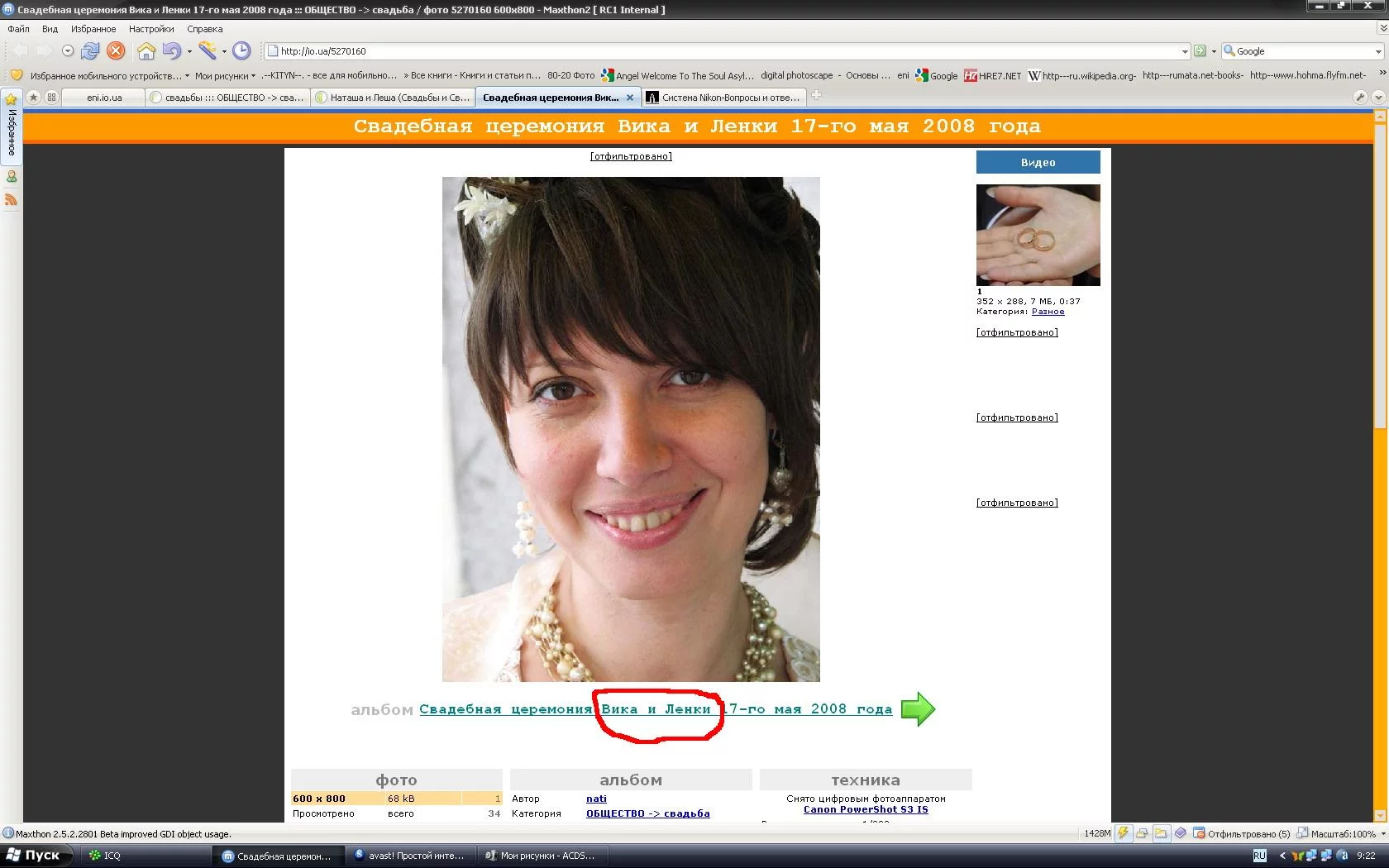
Task: Open the Разное category link
Action: pos(1048,312)
